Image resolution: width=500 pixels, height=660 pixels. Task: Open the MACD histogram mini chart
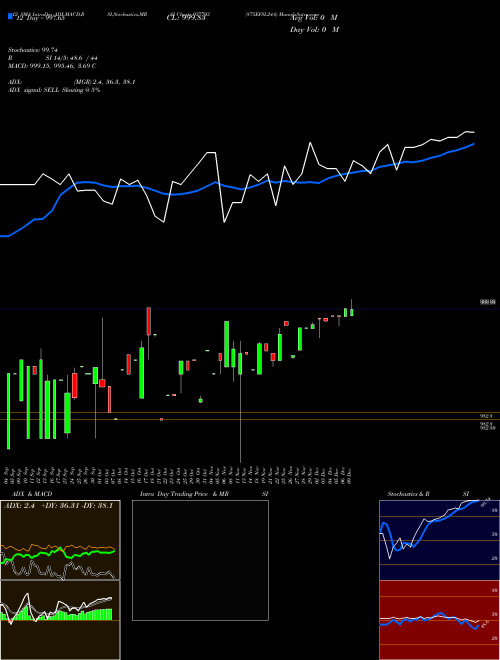pyautogui.click(x=60, y=620)
